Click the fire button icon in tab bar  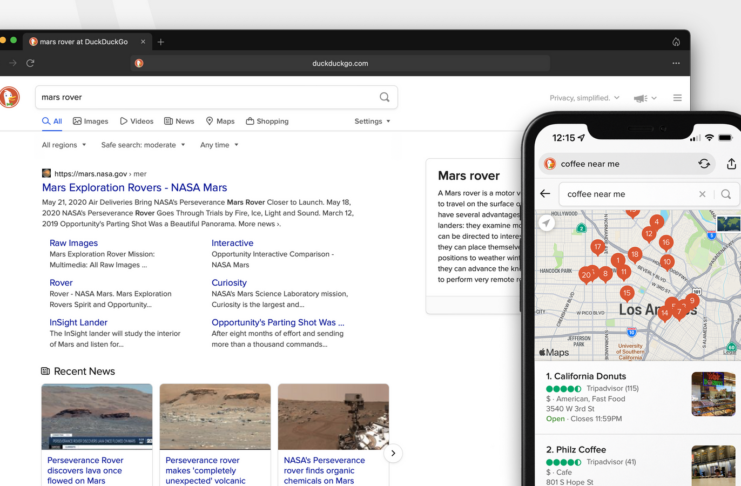tap(676, 42)
